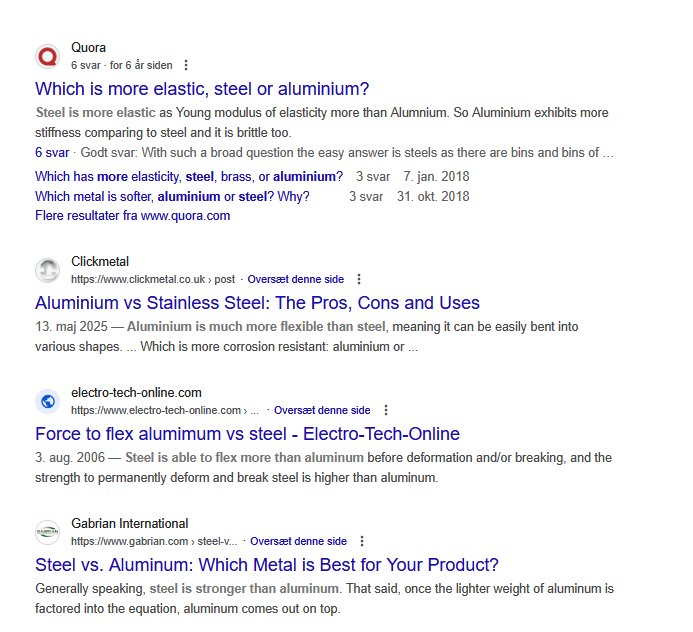Open three-dot menu for Quora result
693x632 pixels.
tap(185, 65)
